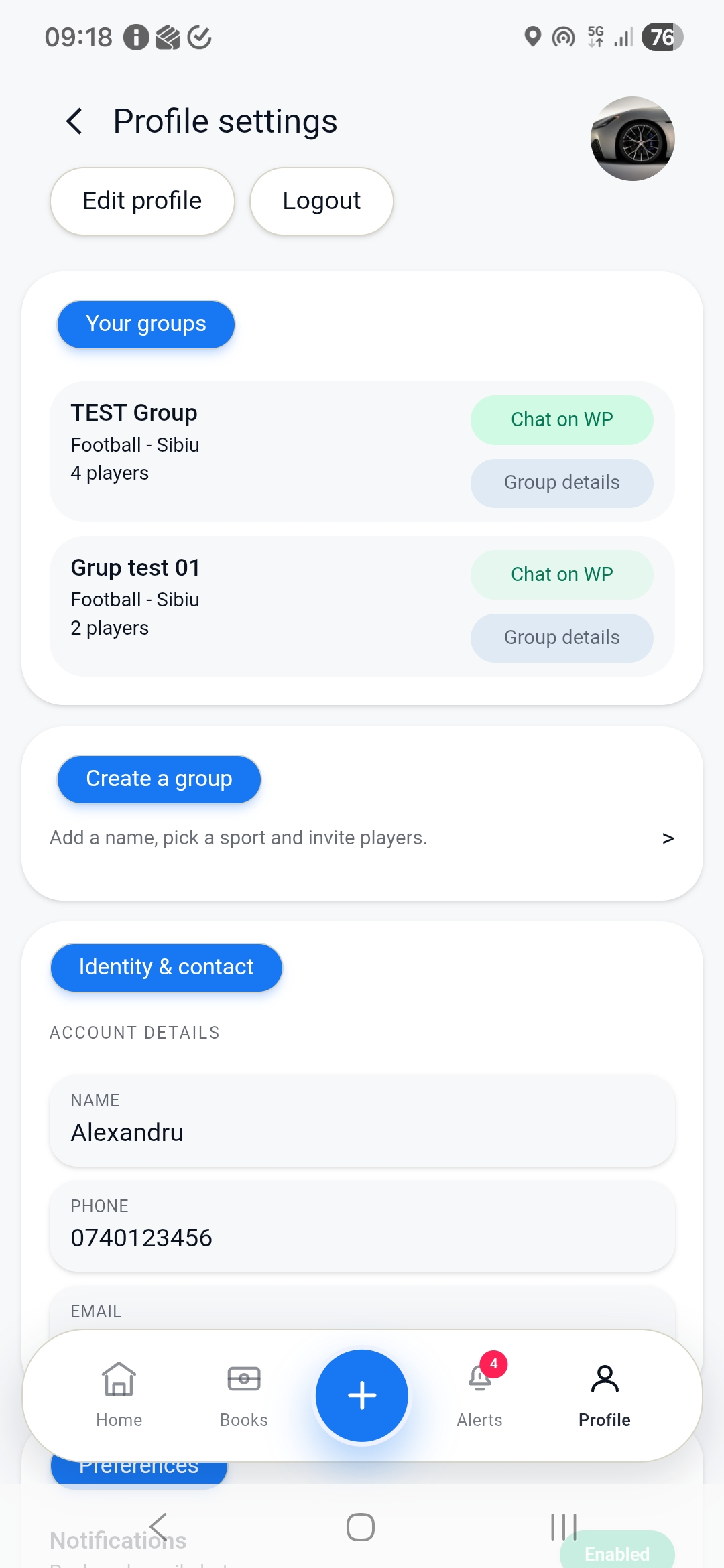Tap the blue plus button
The width and height of the screenshot is (724, 1568).
[361, 1395]
